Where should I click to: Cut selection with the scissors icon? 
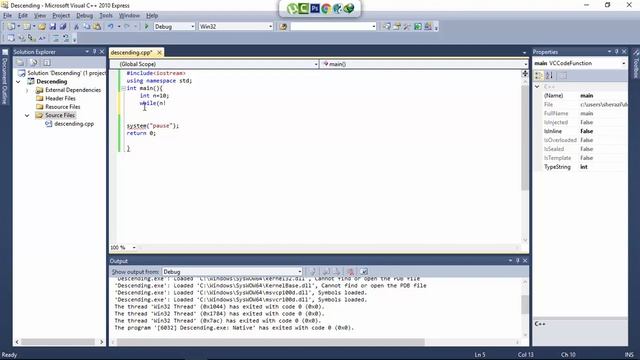coord(76,27)
